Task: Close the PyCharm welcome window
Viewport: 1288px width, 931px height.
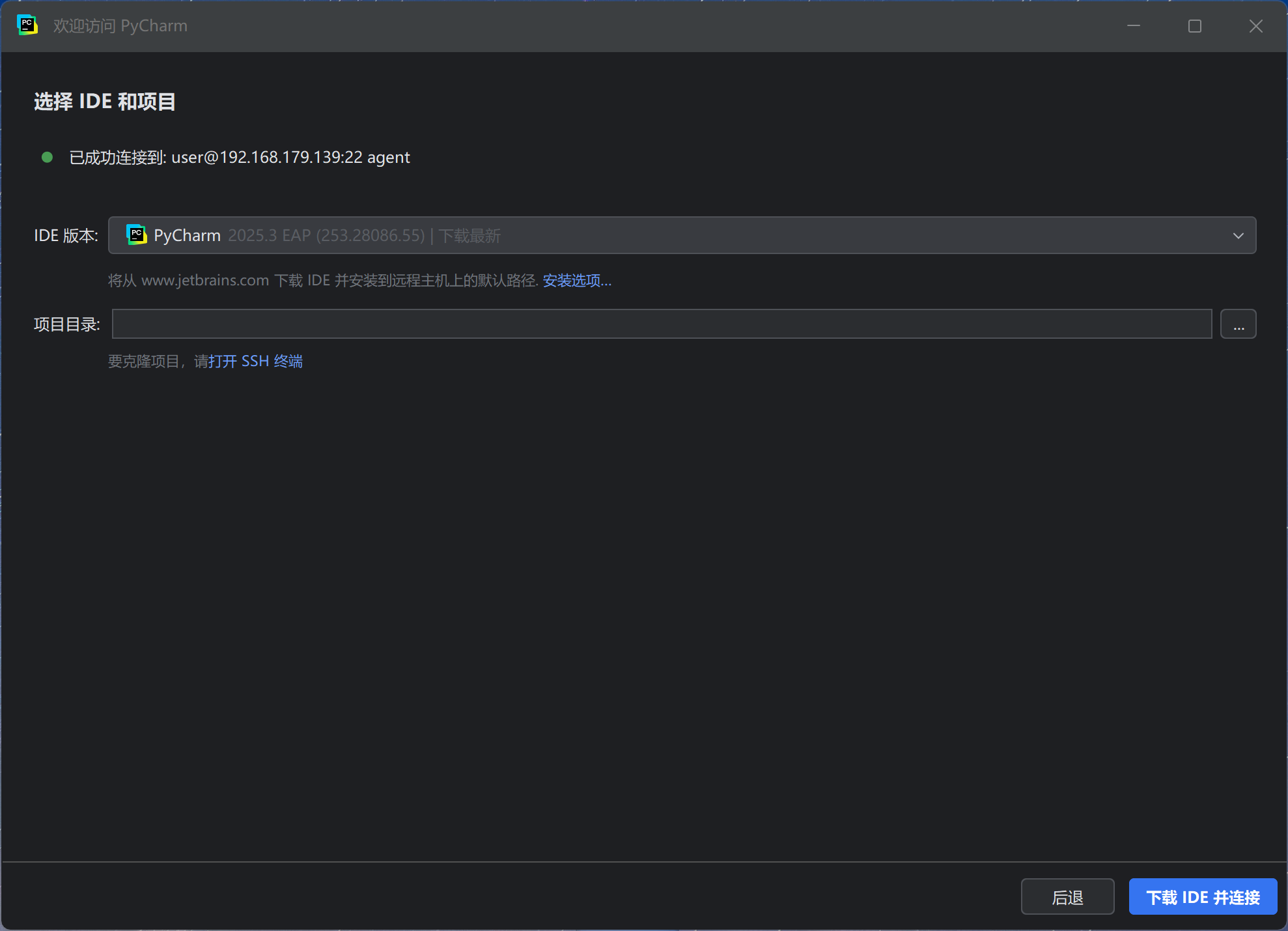Action: click(x=1255, y=26)
